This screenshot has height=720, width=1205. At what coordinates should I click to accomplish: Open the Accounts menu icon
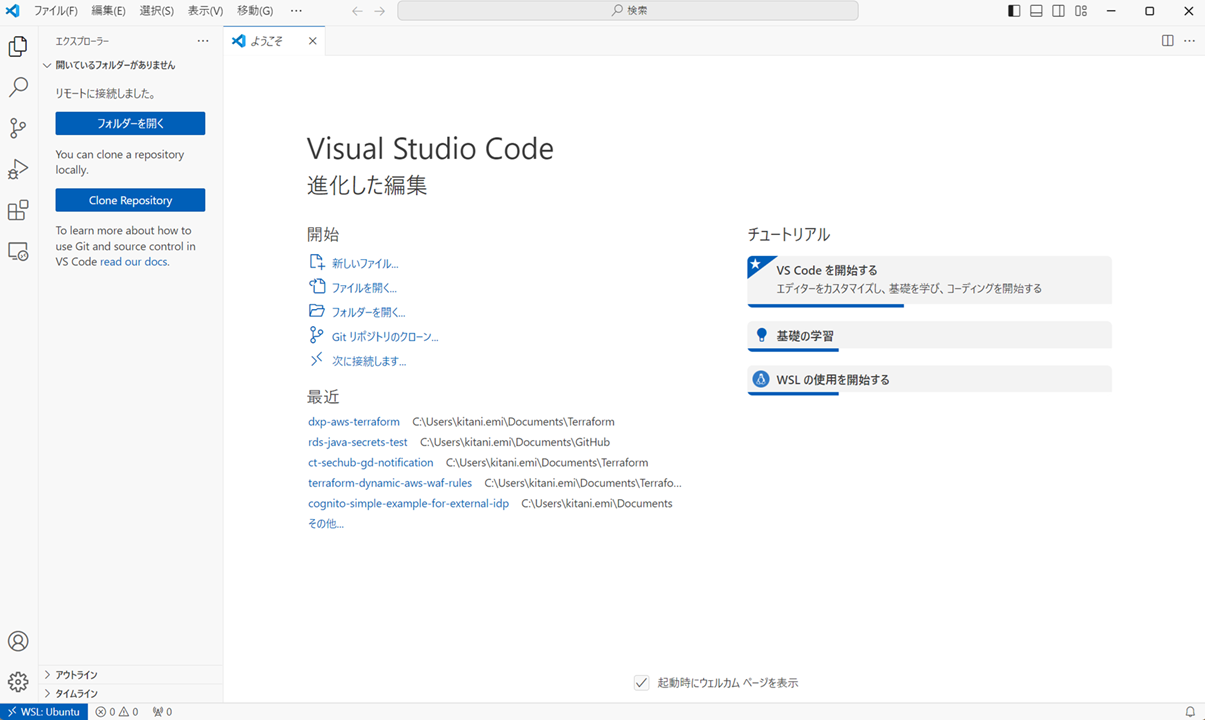pos(18,641)
